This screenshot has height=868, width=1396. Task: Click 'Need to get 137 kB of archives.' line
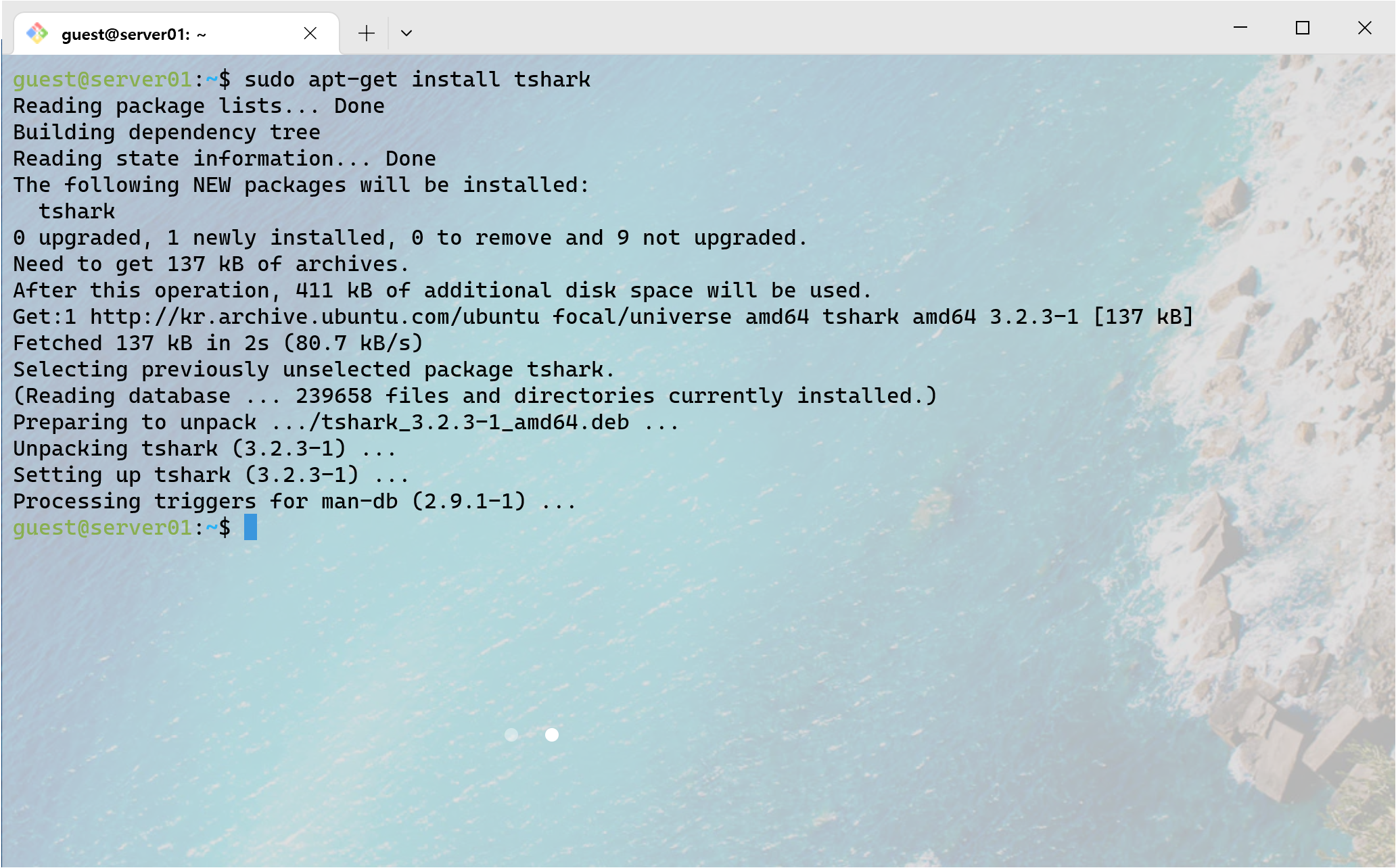[x=211, y=264]
